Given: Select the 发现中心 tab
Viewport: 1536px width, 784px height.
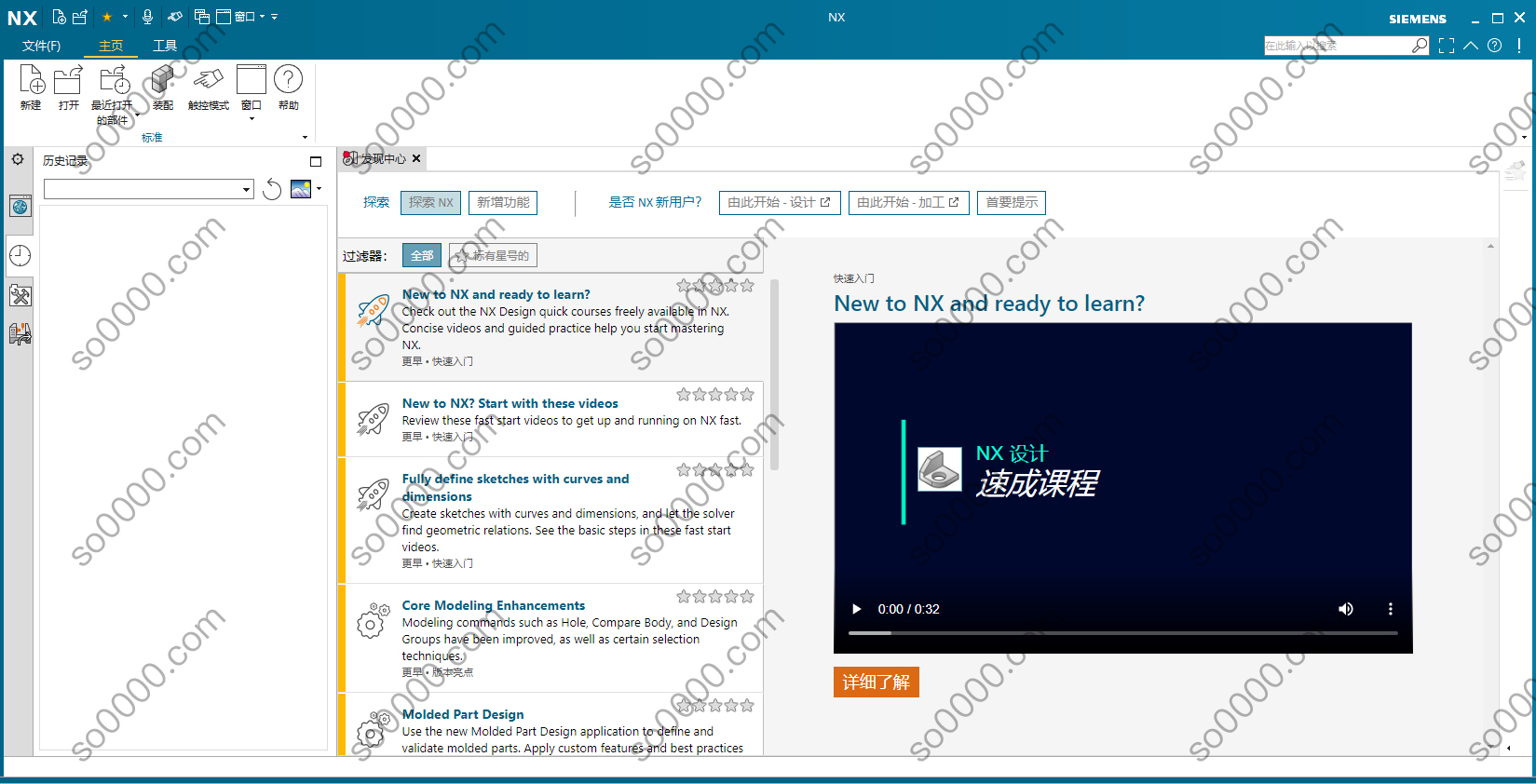Looking at the screenshot, I should click(x=382, y=158).
